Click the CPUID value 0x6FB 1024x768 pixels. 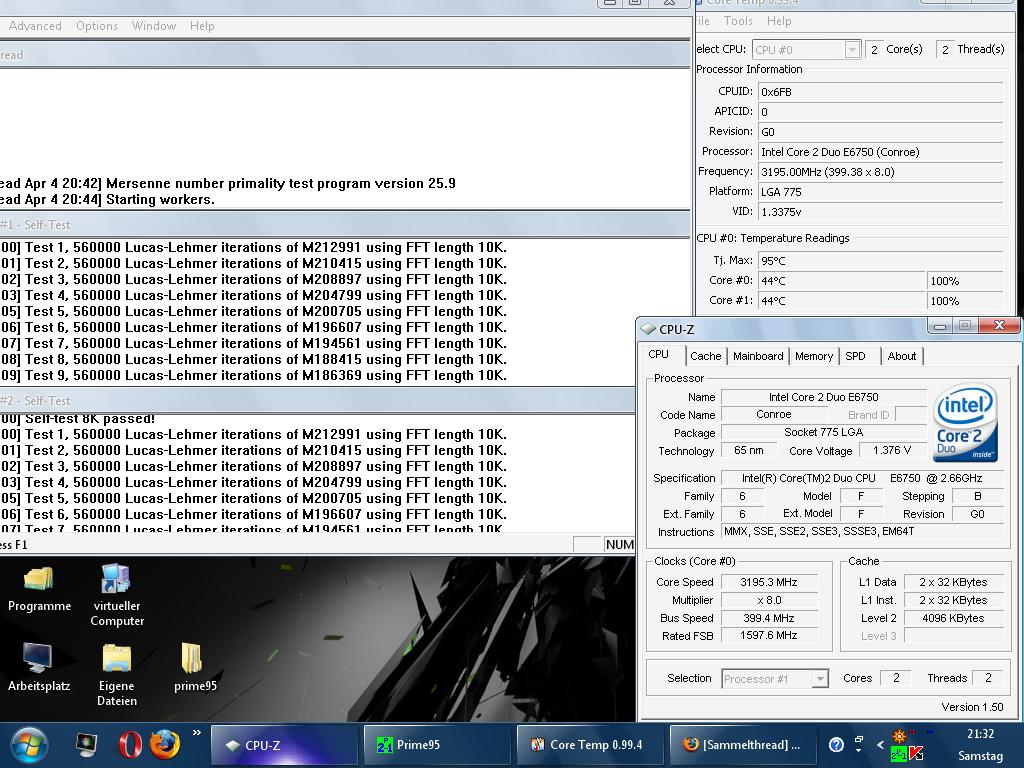tap(880, 92)
